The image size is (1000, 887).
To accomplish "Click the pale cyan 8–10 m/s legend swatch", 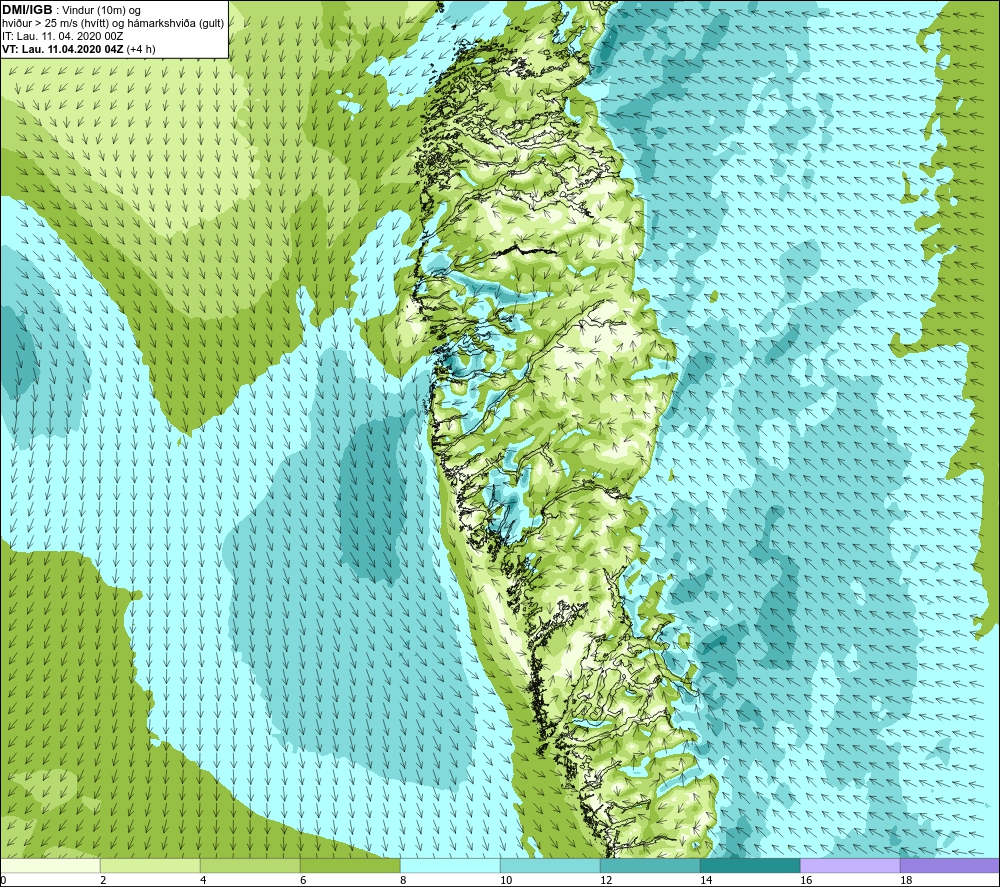I will pyautogui.click(x=450, y=865).
